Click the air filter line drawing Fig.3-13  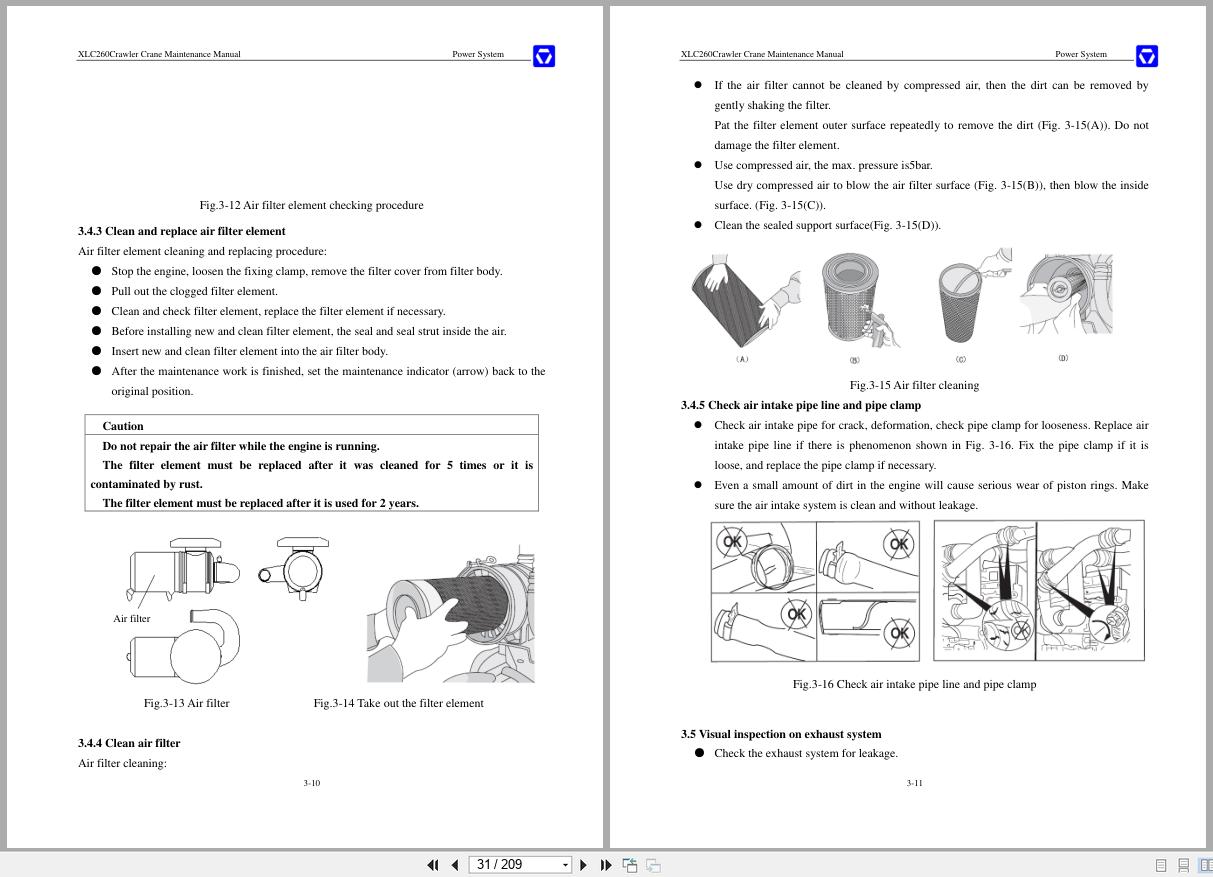[x=228, y=610]
